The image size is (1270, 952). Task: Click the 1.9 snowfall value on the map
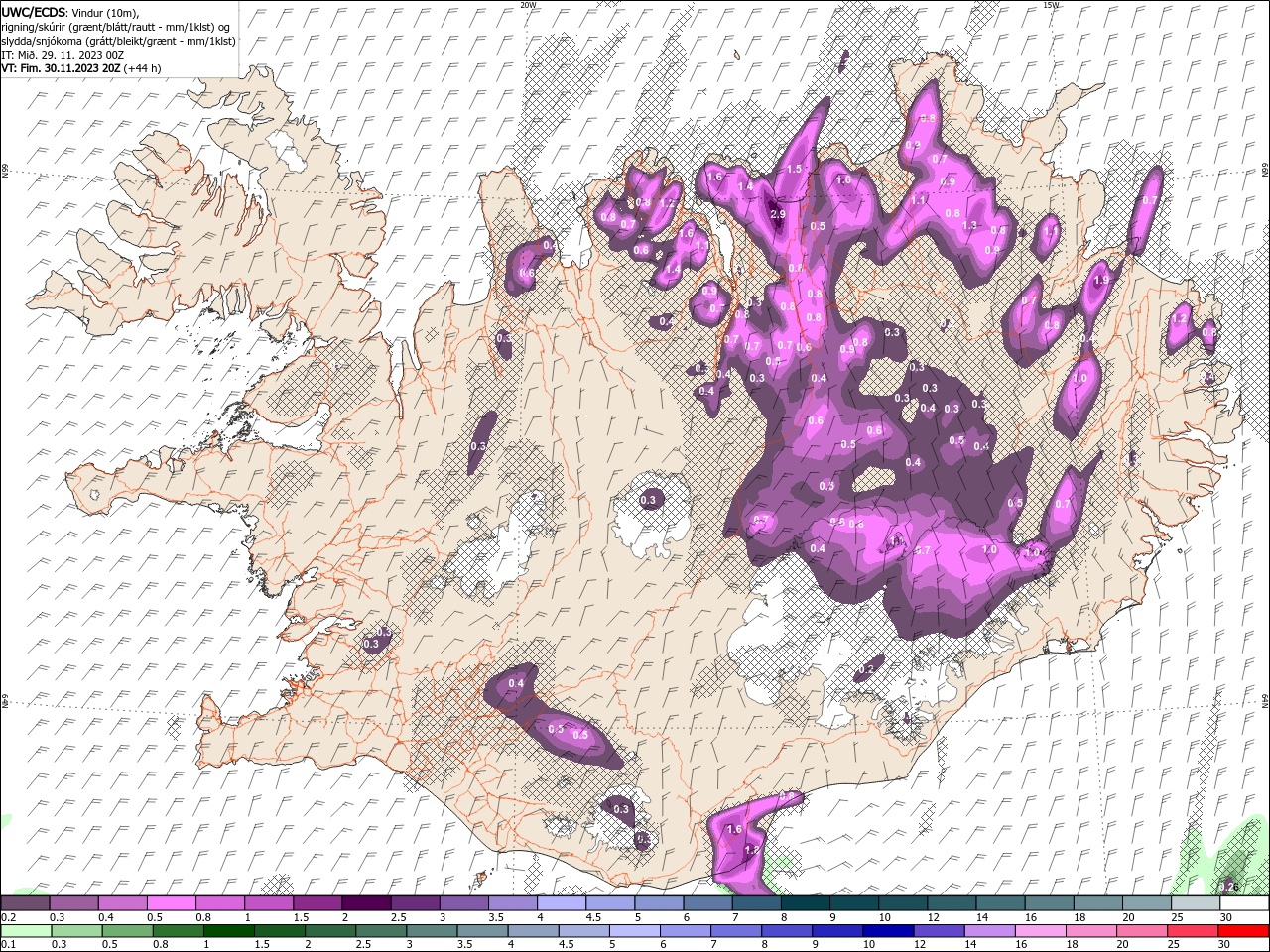click(x=1101, y=281)
